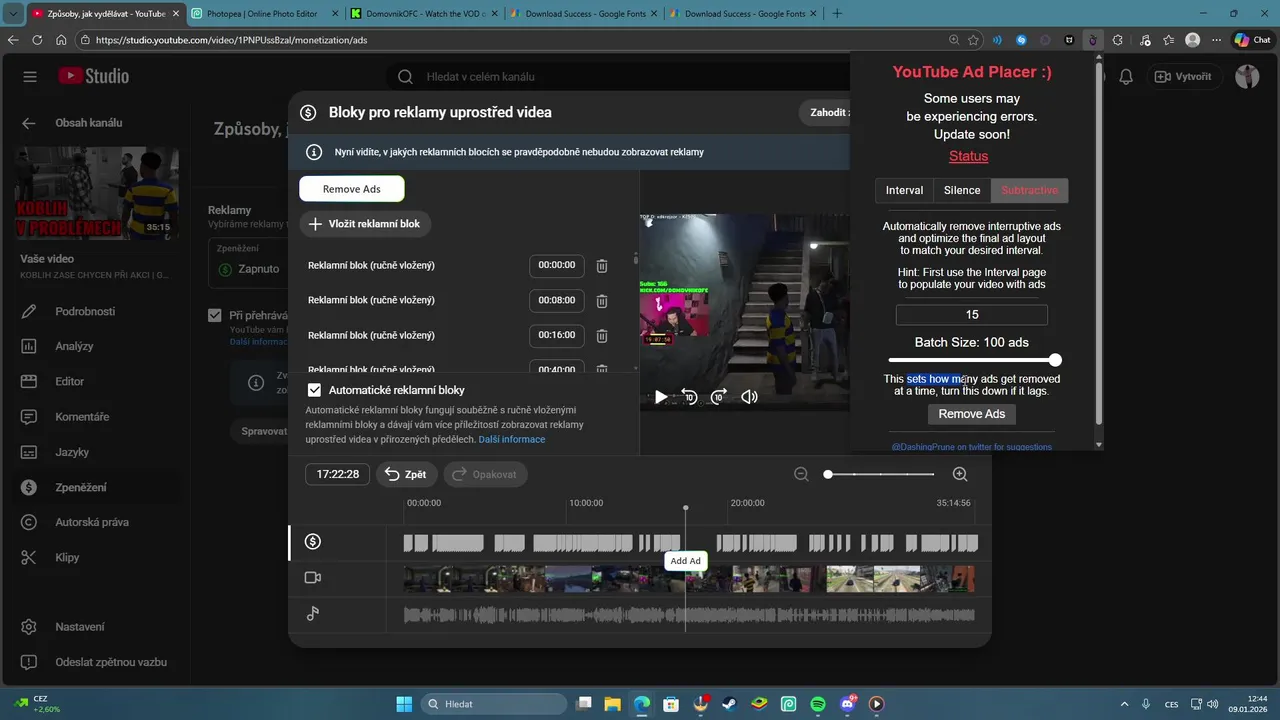Delete the ad block at 00:00:00
The image size is (1280, 720).
(x=602, y=266)
